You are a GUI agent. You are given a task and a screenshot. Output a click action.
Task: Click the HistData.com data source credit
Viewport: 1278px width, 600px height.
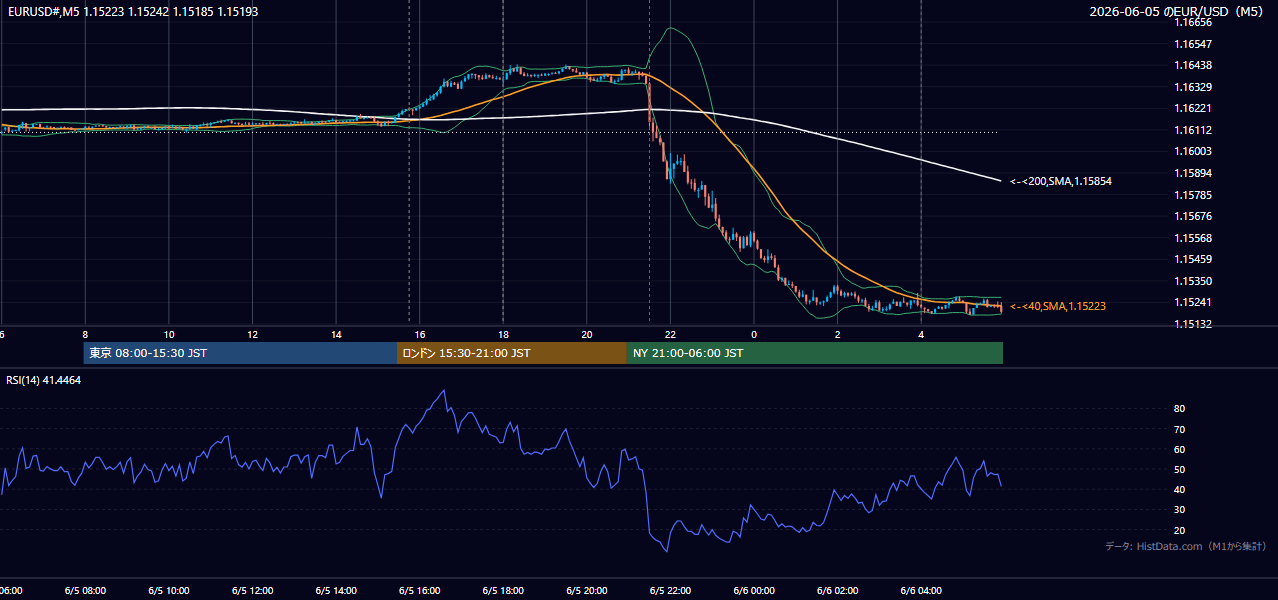tap(1186, 546)
